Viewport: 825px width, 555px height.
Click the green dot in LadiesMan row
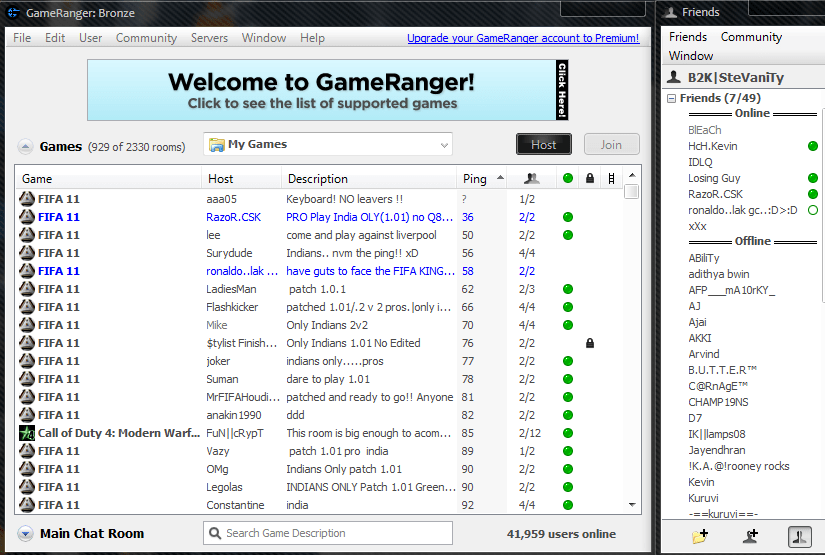[x=568, y=289]
